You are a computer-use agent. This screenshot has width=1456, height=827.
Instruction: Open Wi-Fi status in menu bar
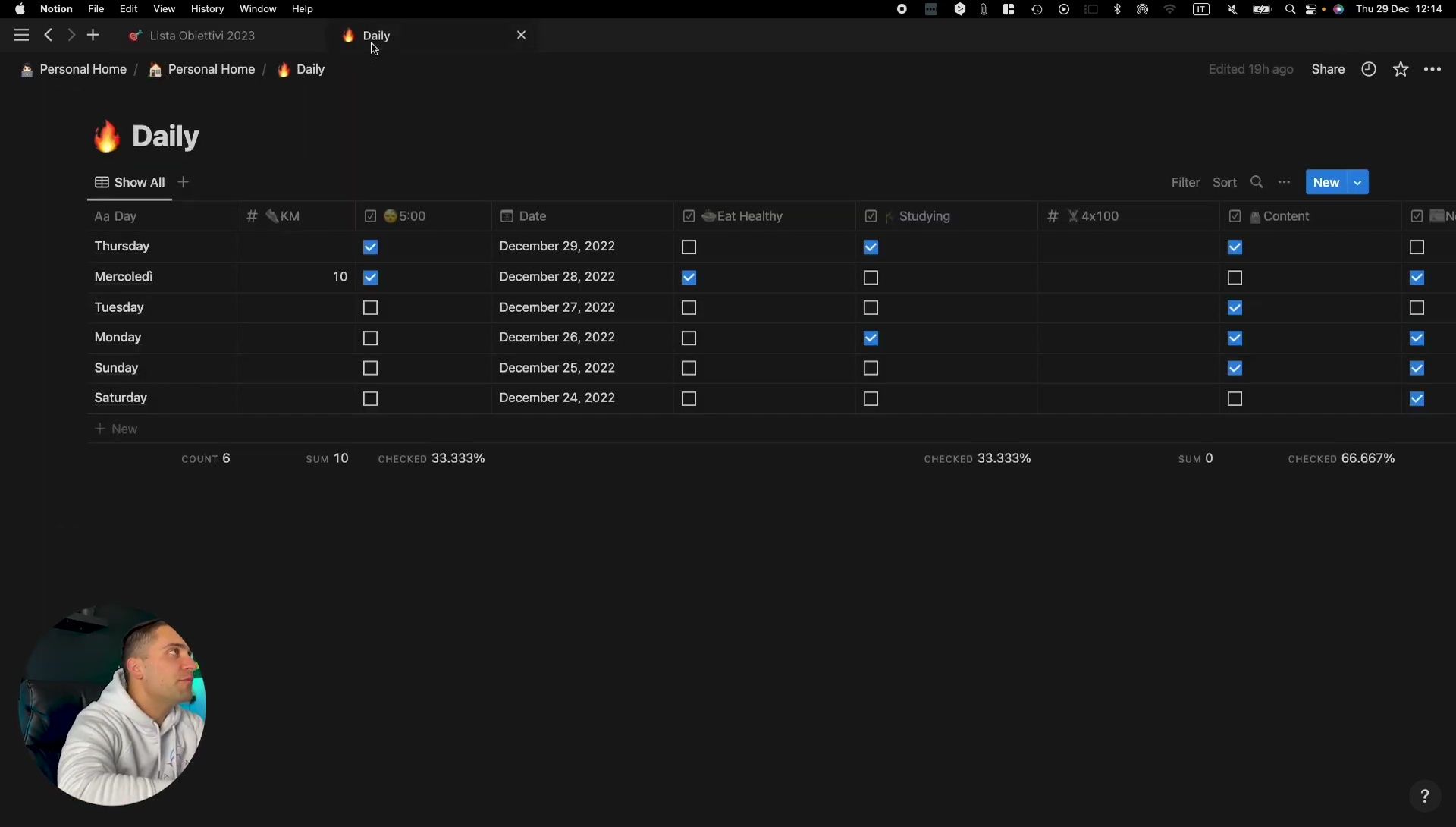(1170, 9)
